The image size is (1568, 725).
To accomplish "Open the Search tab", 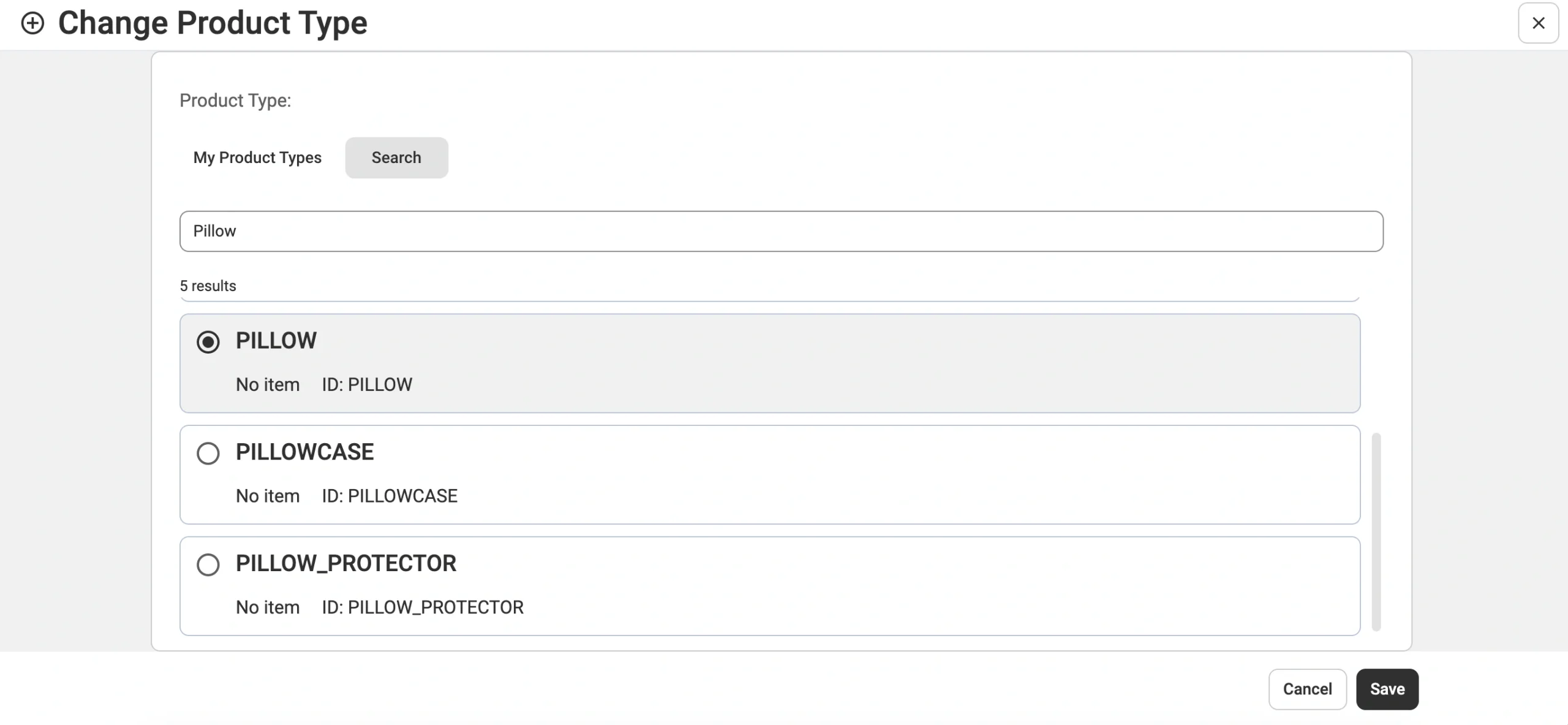I will 396,158.
